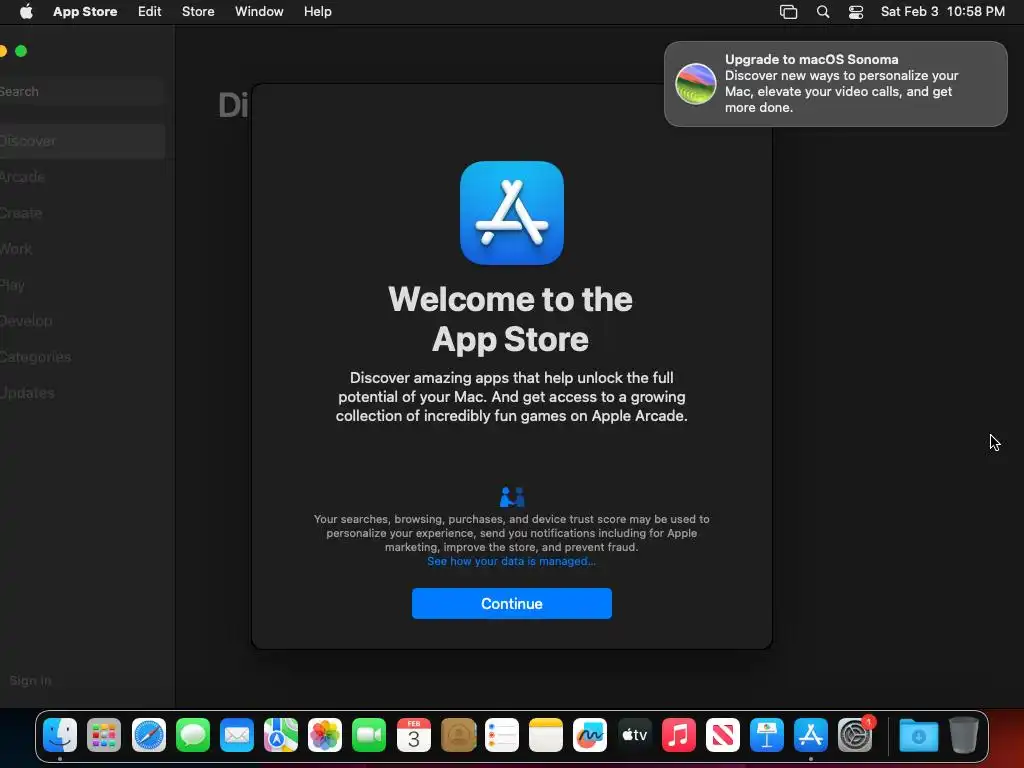Screen dimensions: 1024x768
Task: Open the See how your data is managed link
Action: (x=511, y=561)
